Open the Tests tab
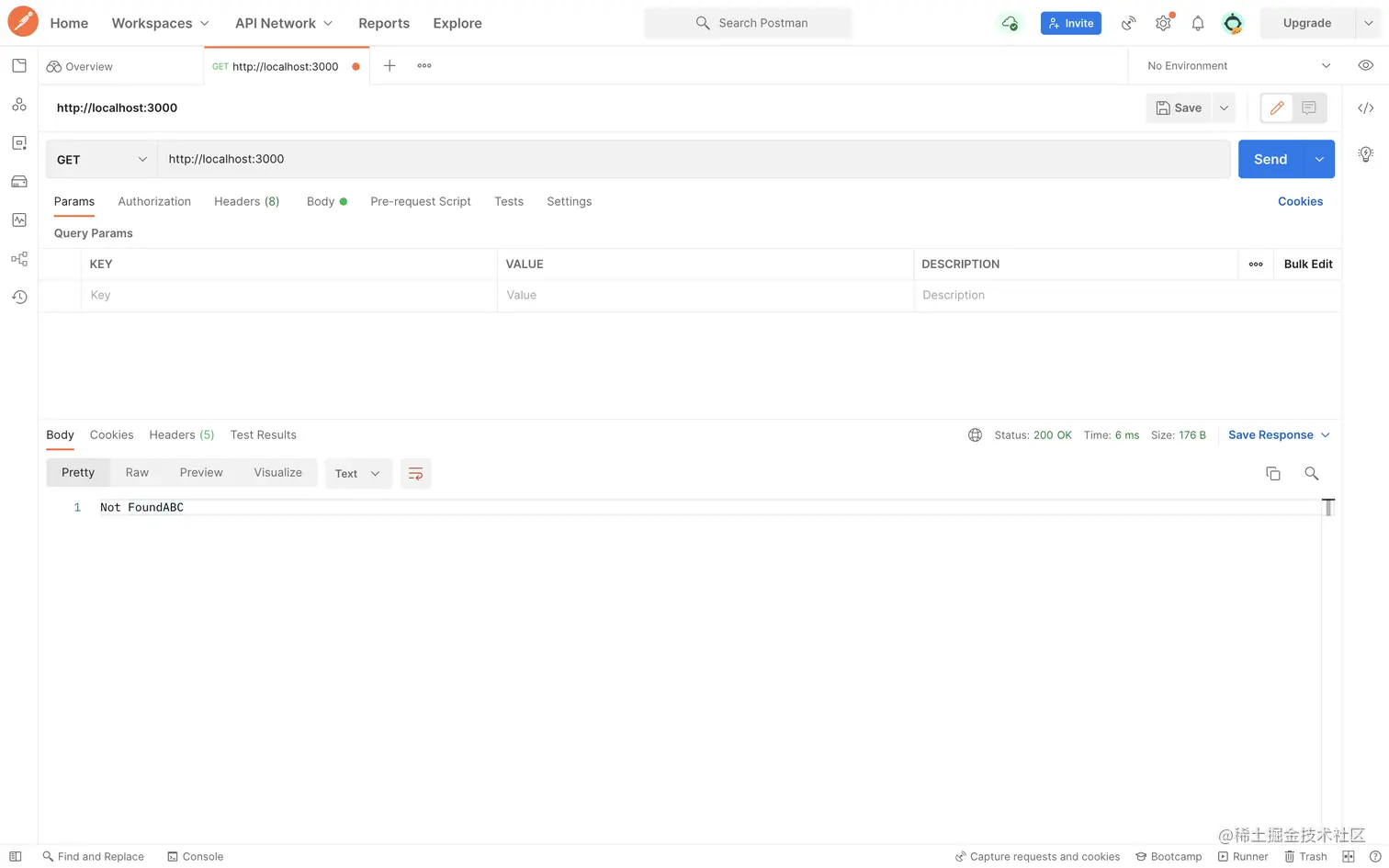 (509, 201)
